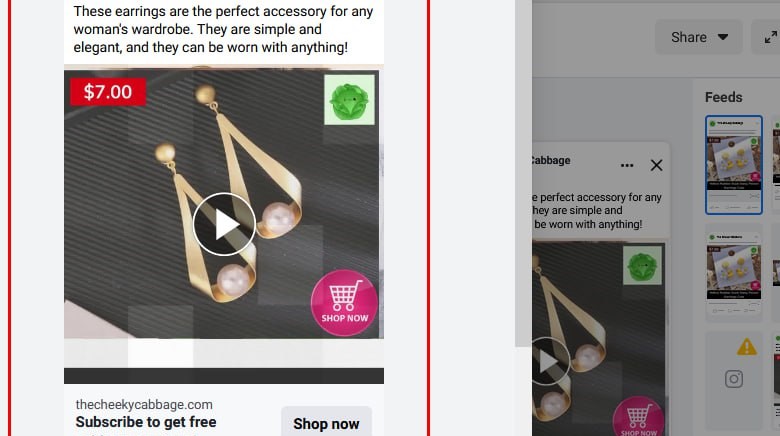Screen dimensions: 780x436
Task: Play the earrings video in the ad preview
Action: [224, 224]
